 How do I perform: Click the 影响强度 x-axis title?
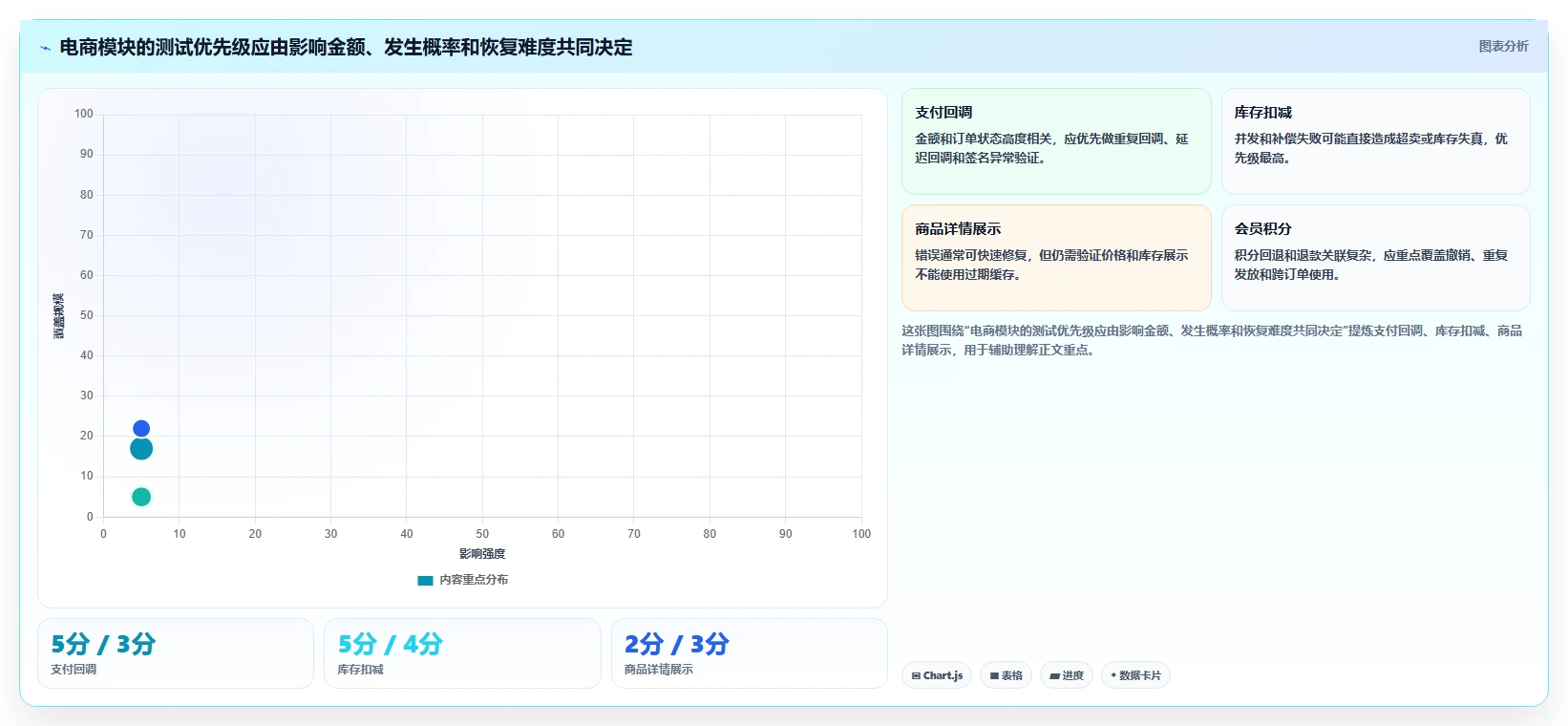482,554
